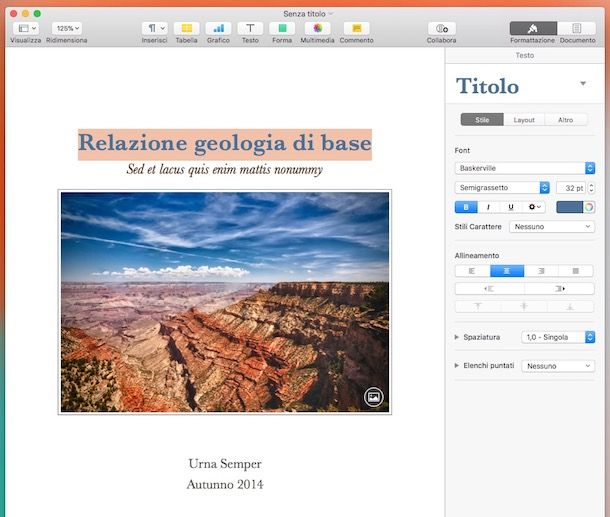Click the title 'Relazione geologia di base'
The height and width of the screenshot is (517, 610).
(225, 143)
